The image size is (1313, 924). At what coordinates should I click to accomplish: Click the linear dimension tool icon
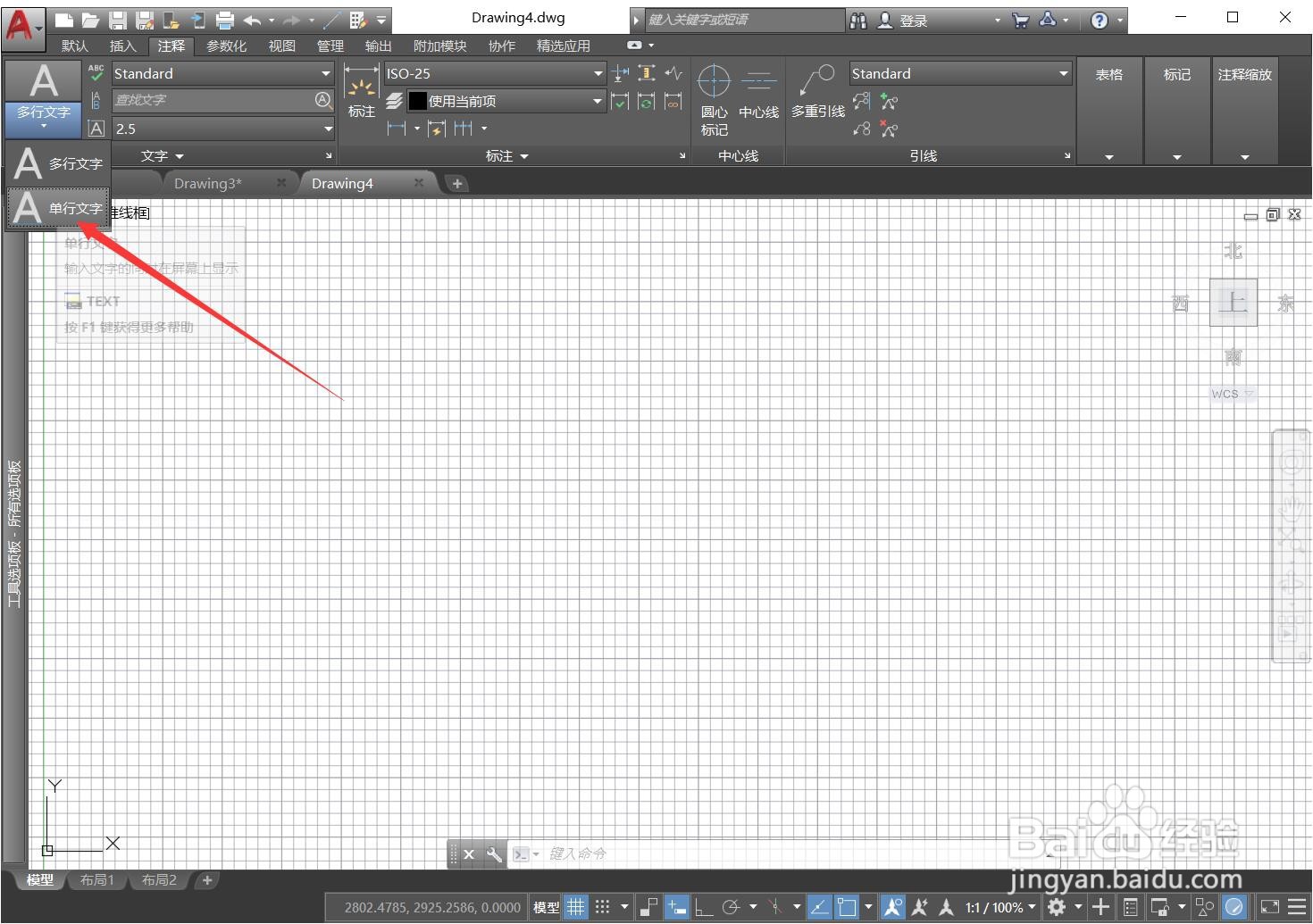tap(397, 129)
